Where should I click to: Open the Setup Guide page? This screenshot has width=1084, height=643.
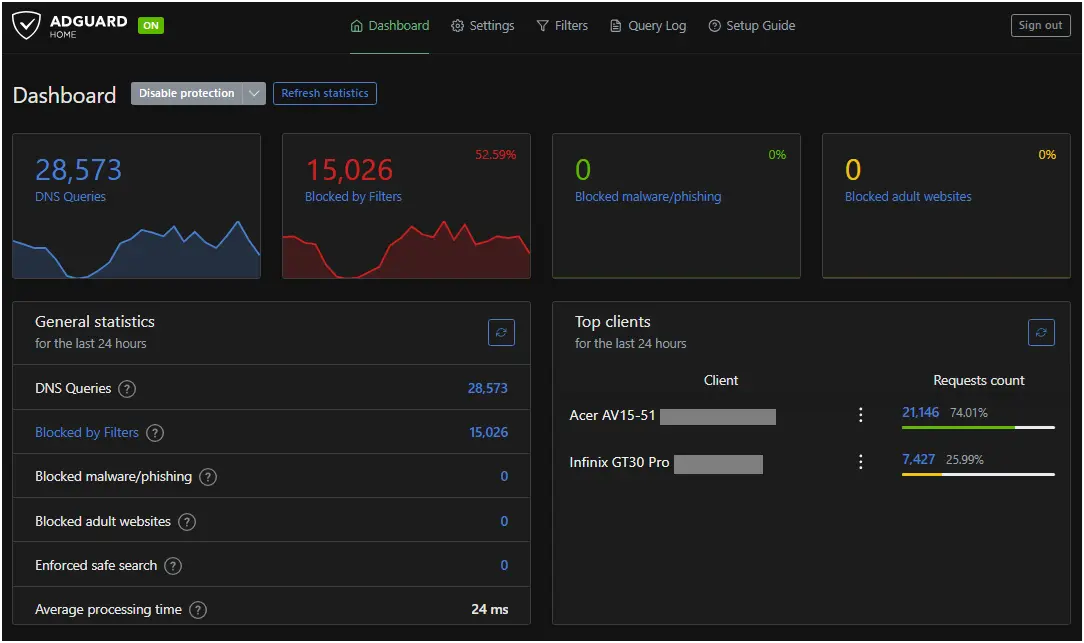tap(751, 26)
